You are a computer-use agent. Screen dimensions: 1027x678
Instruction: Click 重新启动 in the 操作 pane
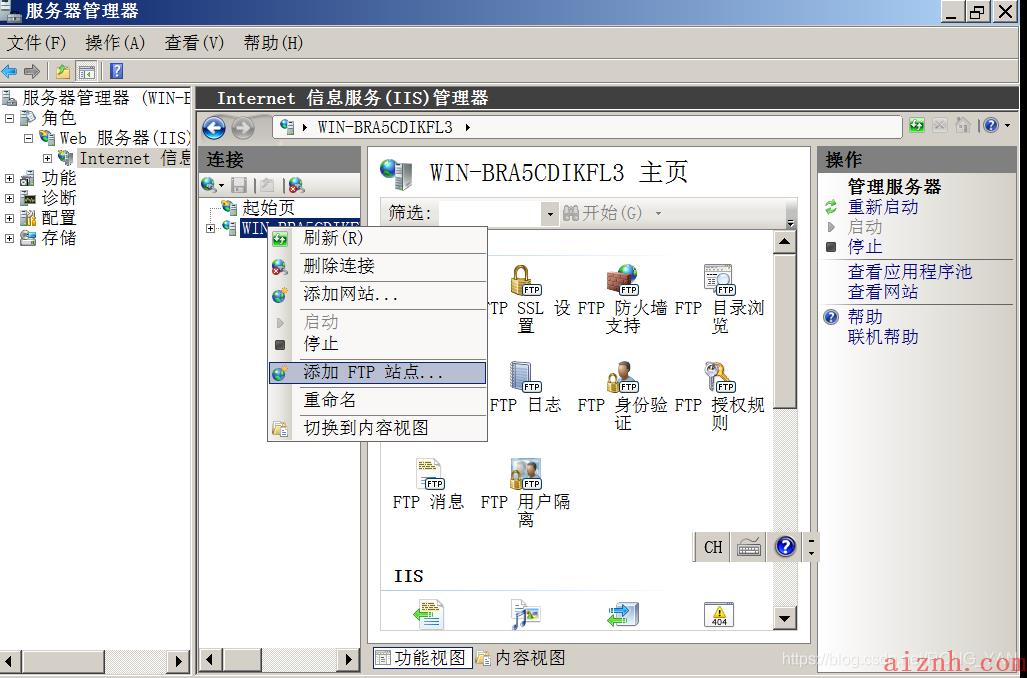click(x=883, y=207)
